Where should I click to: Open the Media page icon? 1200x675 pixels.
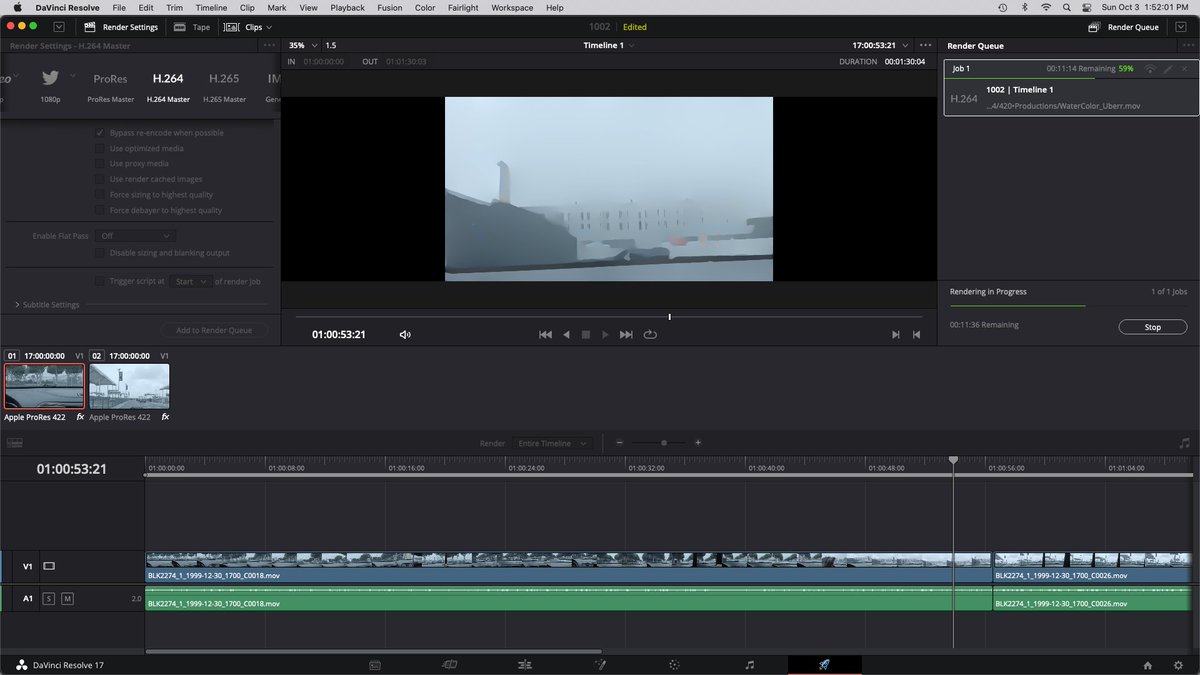click(x=375, y=664)
